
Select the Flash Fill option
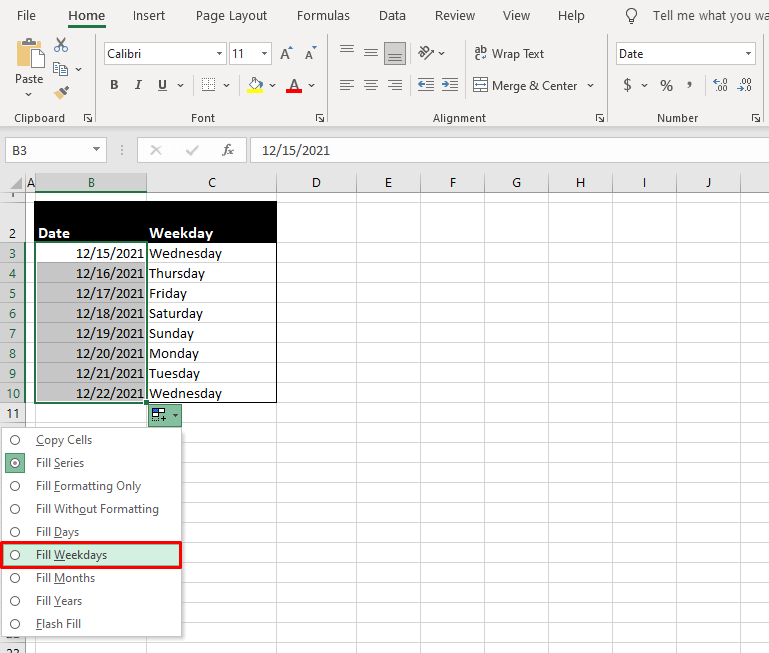click(x=92, y=624)
